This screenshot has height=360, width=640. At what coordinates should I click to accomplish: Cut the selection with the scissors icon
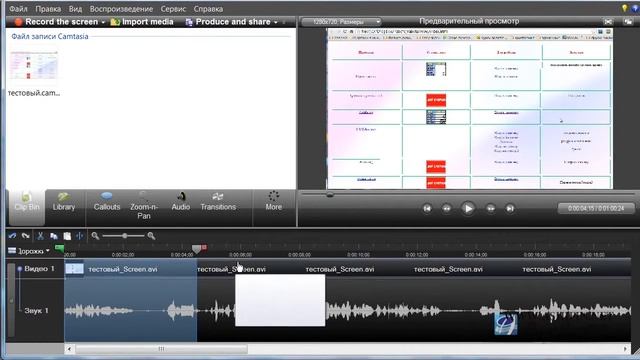[40, 236]
